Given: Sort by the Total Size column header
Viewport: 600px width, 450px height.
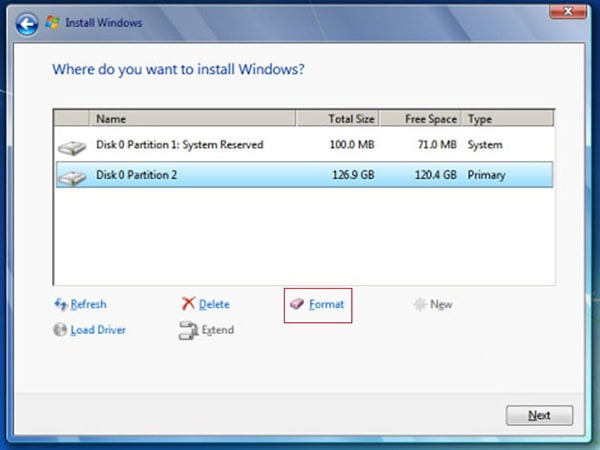Looking at the screenshot, I should (x=338, y=119).
